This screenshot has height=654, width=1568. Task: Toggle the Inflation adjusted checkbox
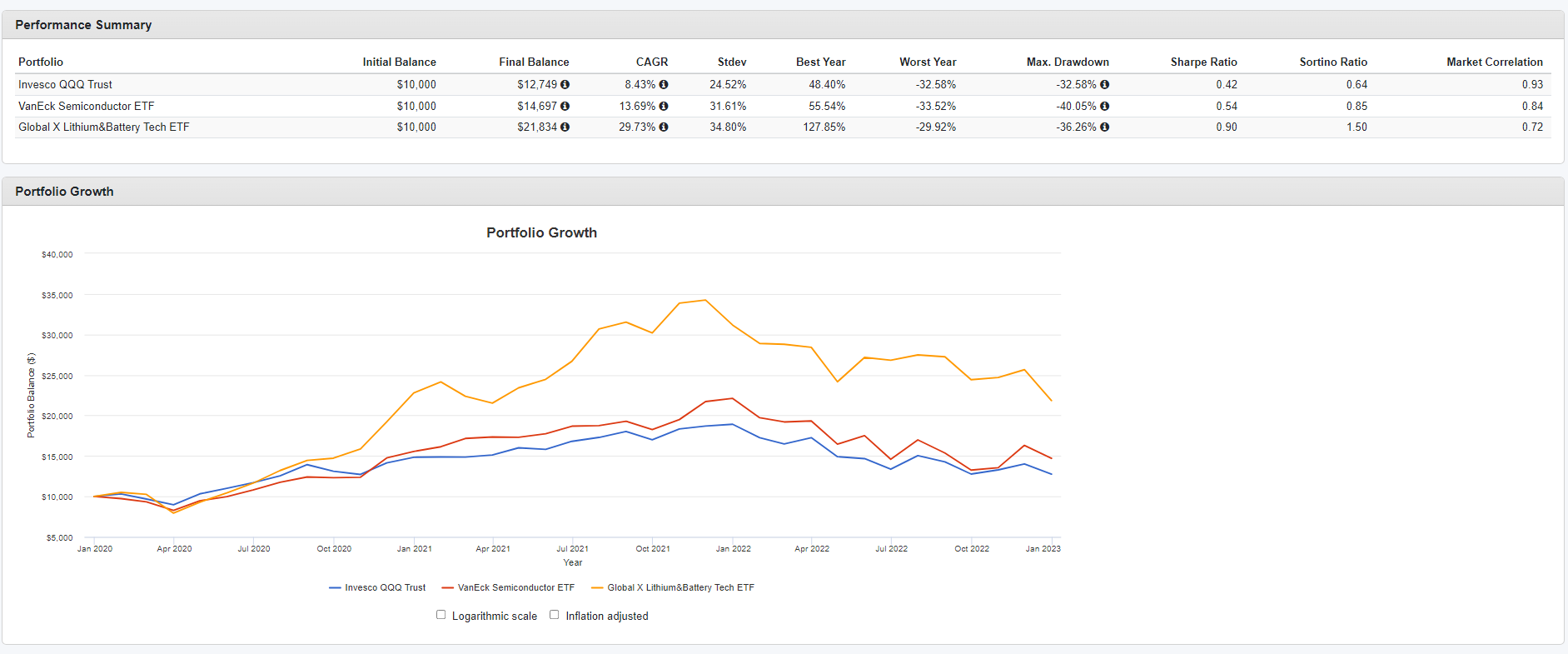click(x=555, y=615)
